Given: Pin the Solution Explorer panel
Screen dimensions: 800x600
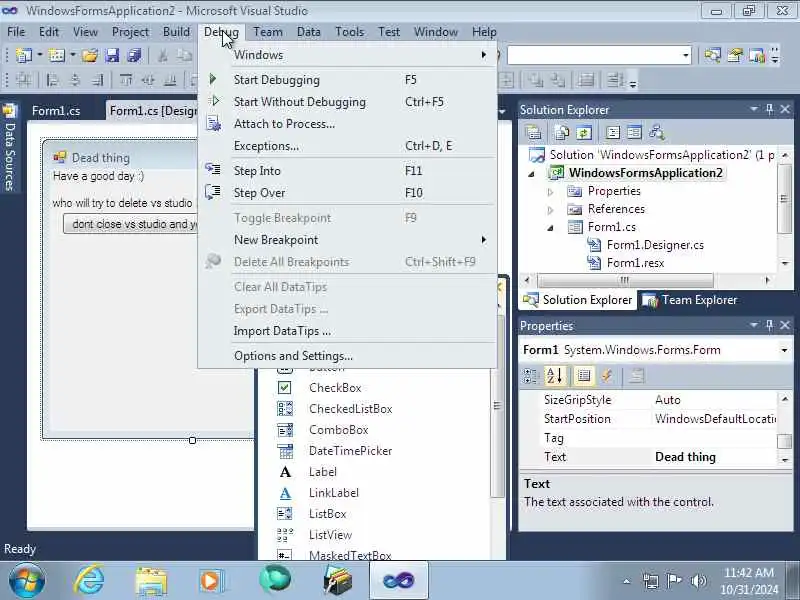Looking at the screenshot, I should (770, 109).
